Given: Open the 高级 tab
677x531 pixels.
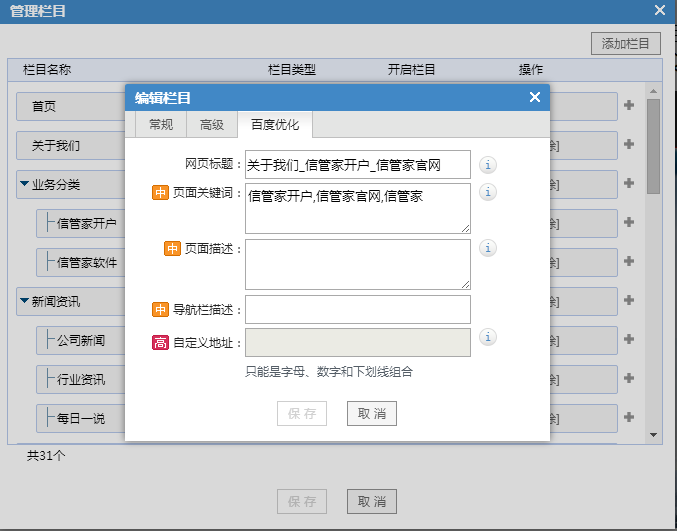Looking at the screenshot, I should tap(212, 125).
